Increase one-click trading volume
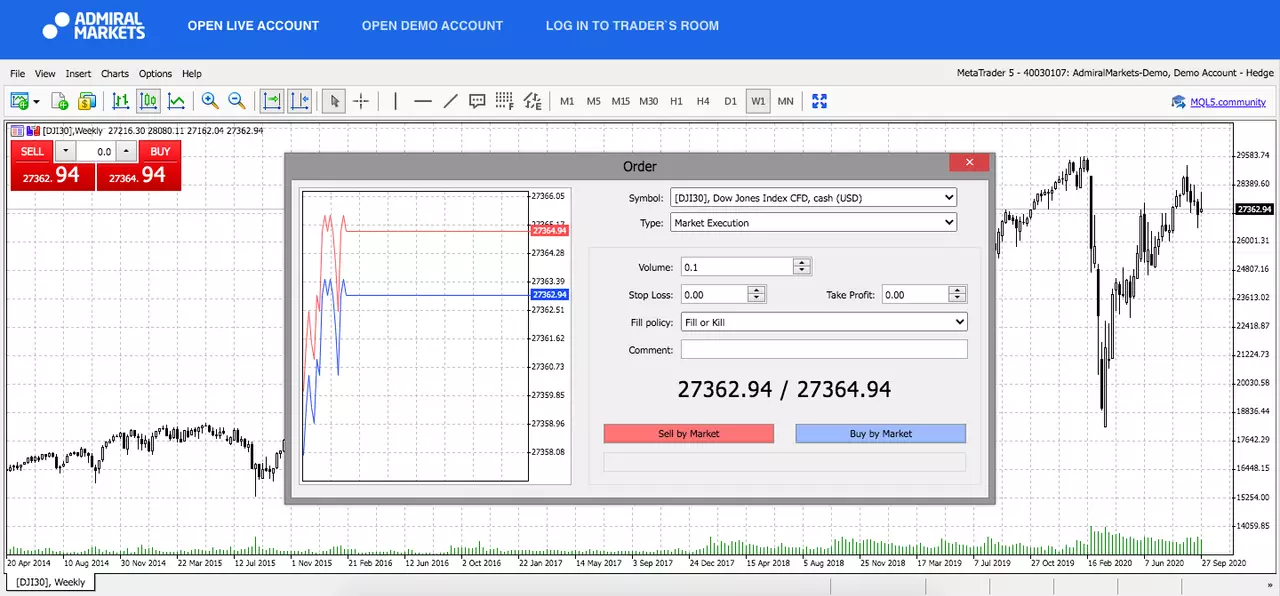This screenshot has width=1280, height=596. click(x=125, y=152)
